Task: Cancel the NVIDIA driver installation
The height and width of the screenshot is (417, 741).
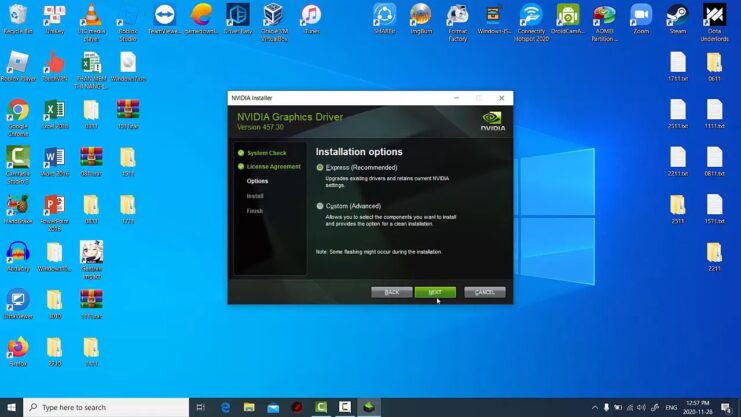Action: [x=485, y=292]
